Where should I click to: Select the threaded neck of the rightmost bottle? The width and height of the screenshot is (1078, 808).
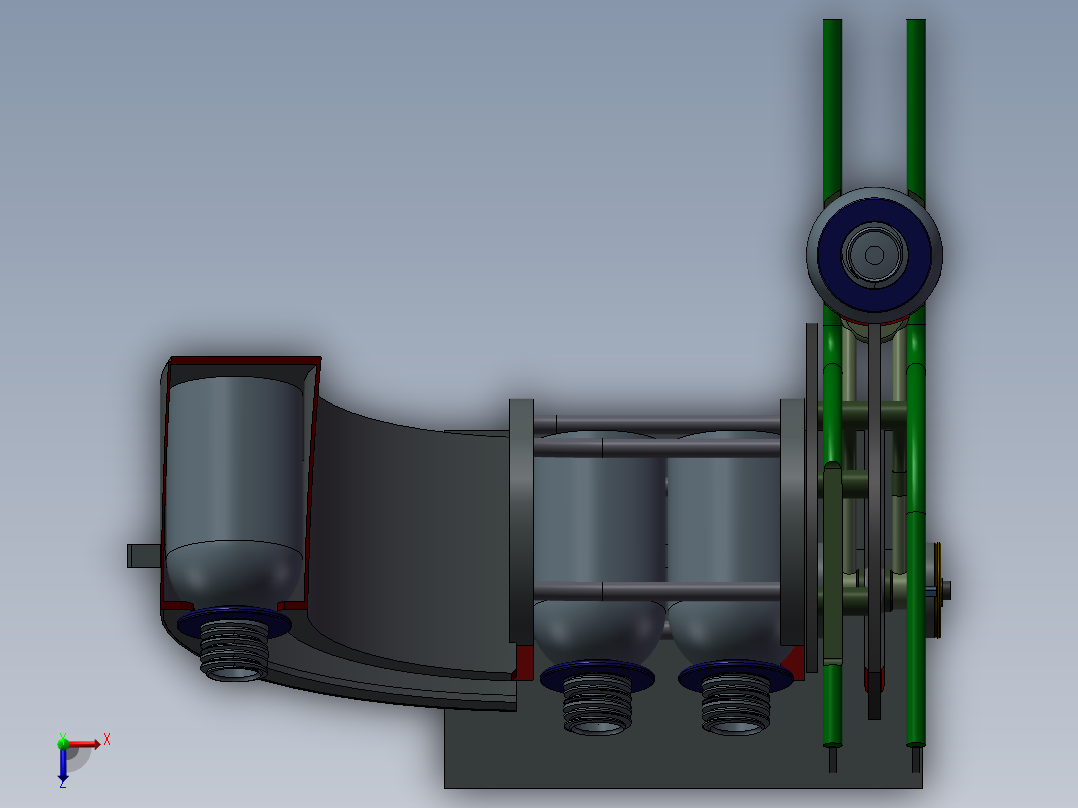[x=735, y=703]
